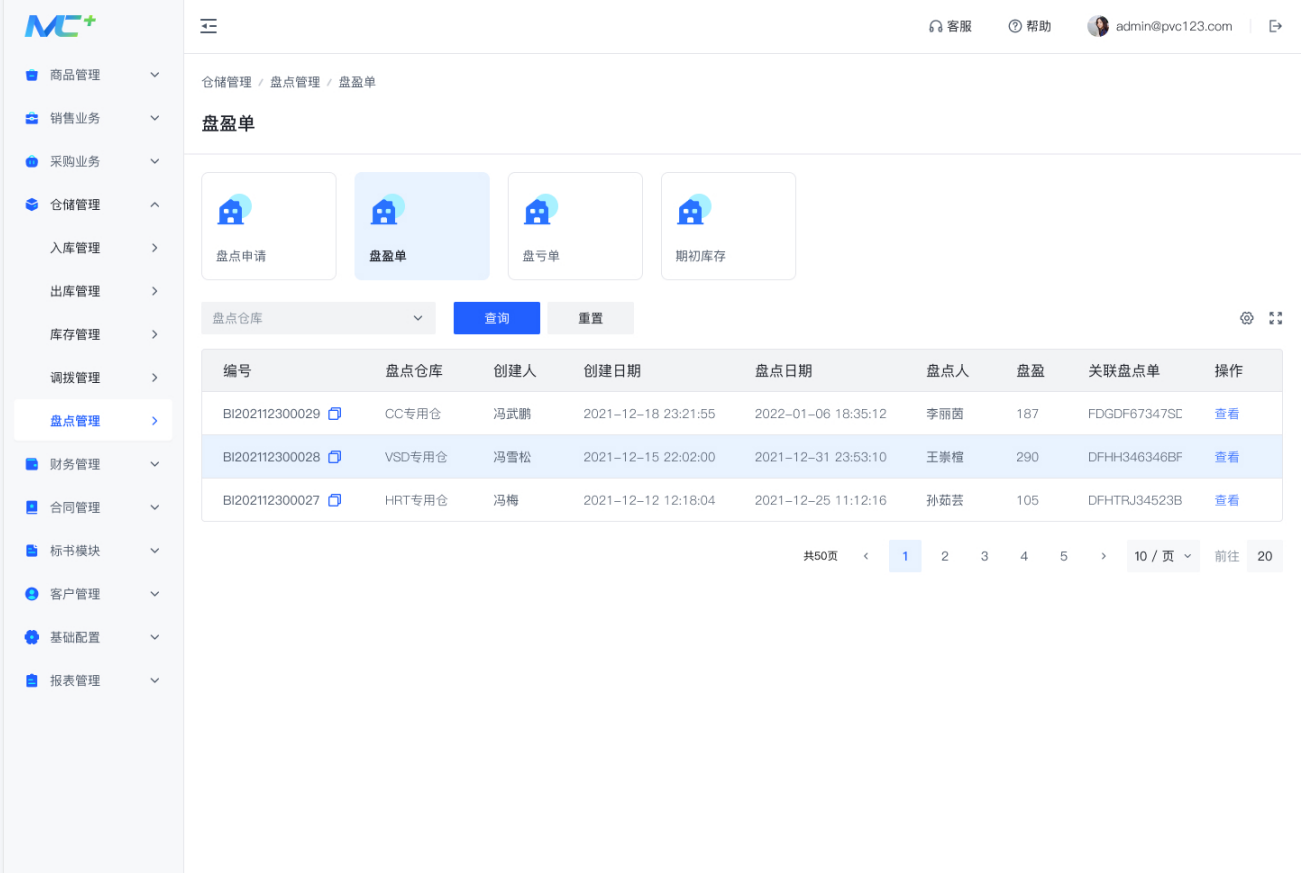Copy the number BI202112300027 with copy icon
This screenshot has height=873, width=1301.
[x=335, y=500]
